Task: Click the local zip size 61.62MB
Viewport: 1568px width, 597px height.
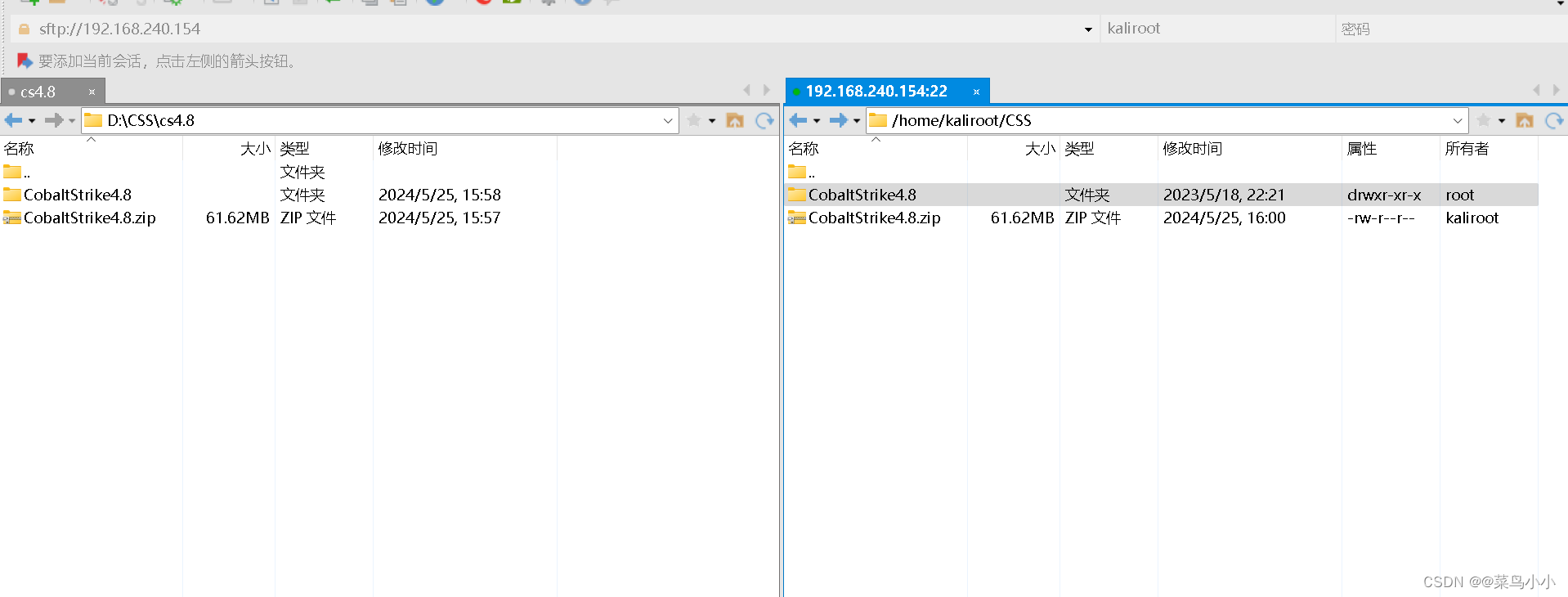Action: [x=237, y=218]
